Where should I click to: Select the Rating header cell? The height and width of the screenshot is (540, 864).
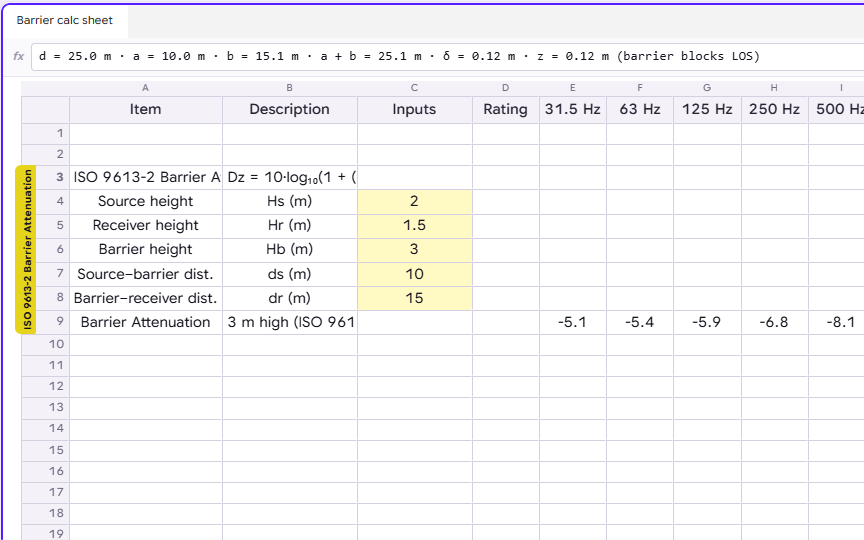(505, 110)
